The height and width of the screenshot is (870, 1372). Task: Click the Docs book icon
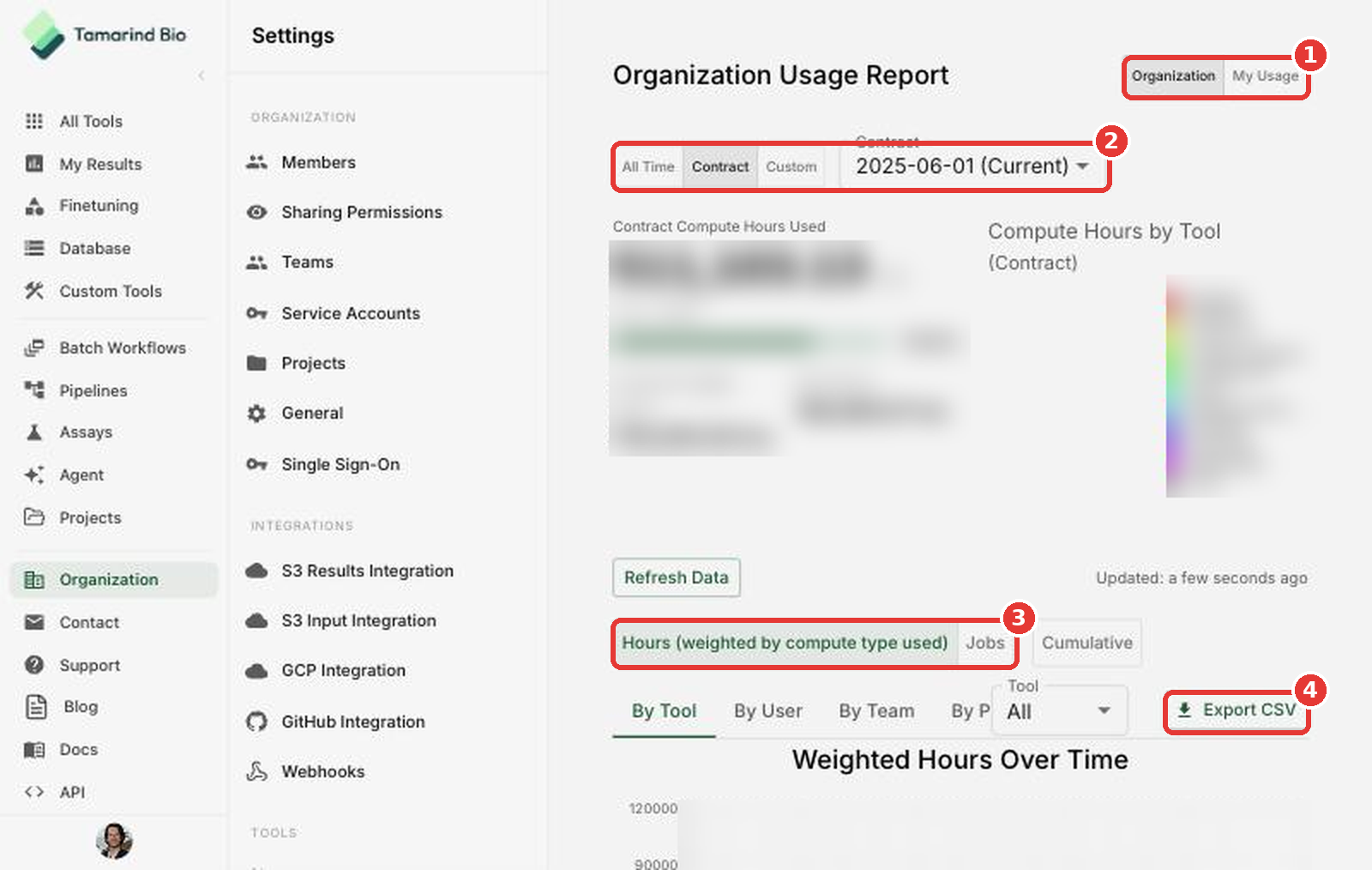34,749
